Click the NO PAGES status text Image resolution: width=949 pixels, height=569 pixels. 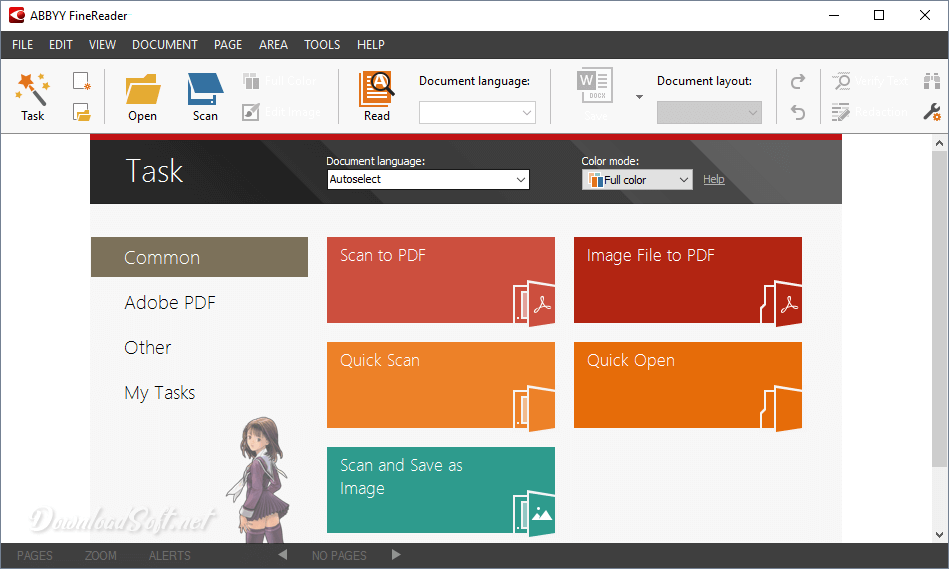tap(339, 555)
